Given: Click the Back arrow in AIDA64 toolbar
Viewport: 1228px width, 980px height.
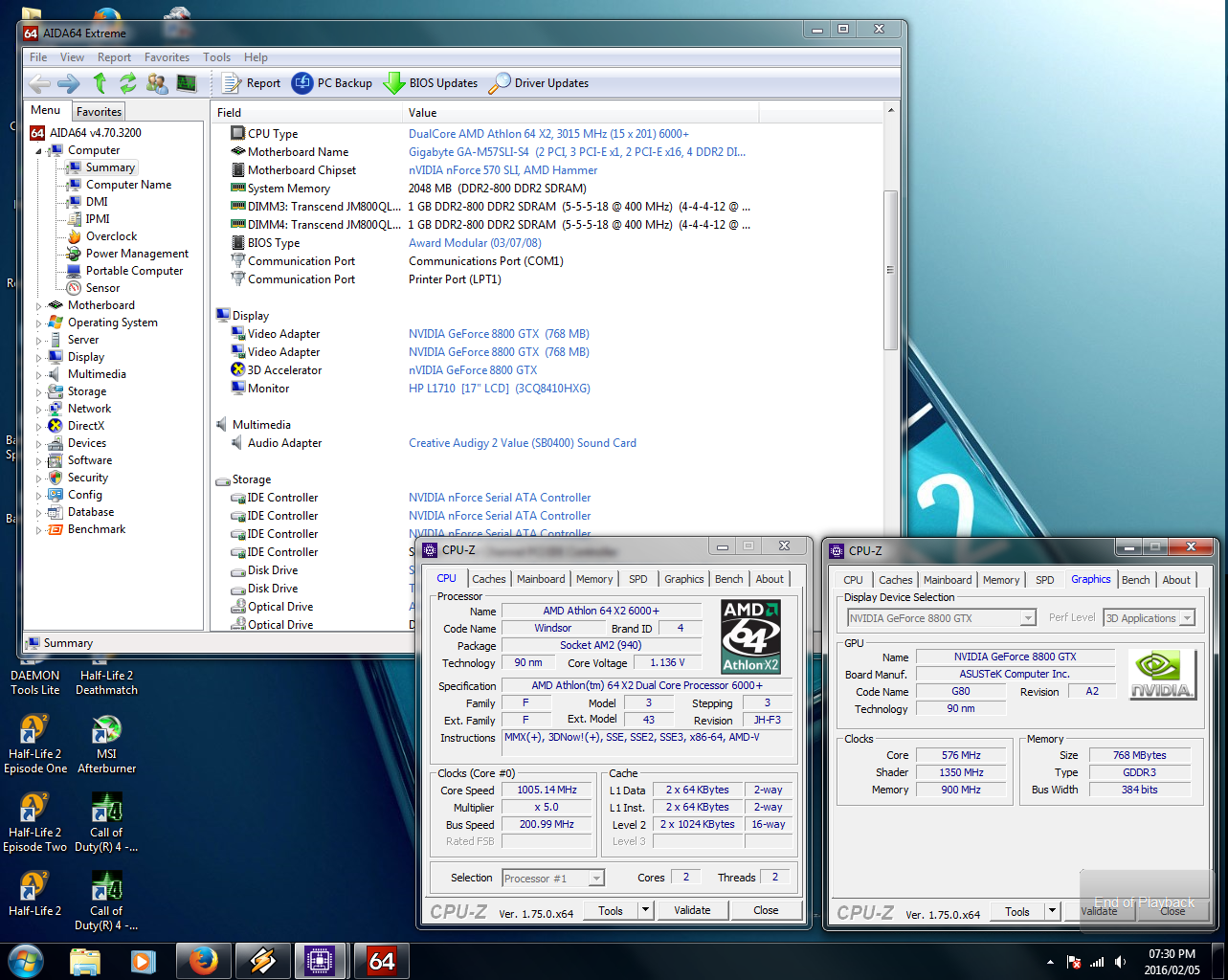Looking at the screenshot, I should tap(40, 83).
